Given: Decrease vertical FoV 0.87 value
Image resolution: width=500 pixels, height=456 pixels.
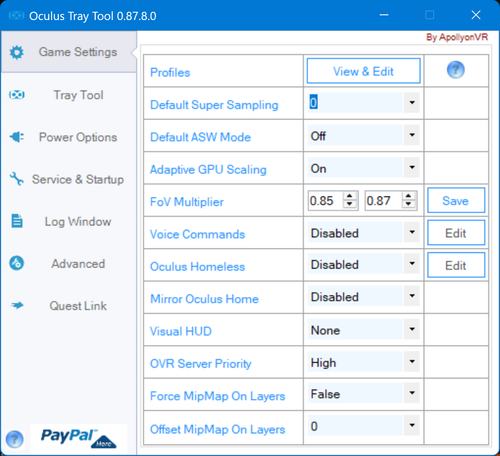Looking at the screenshot, I should point(409,204).
